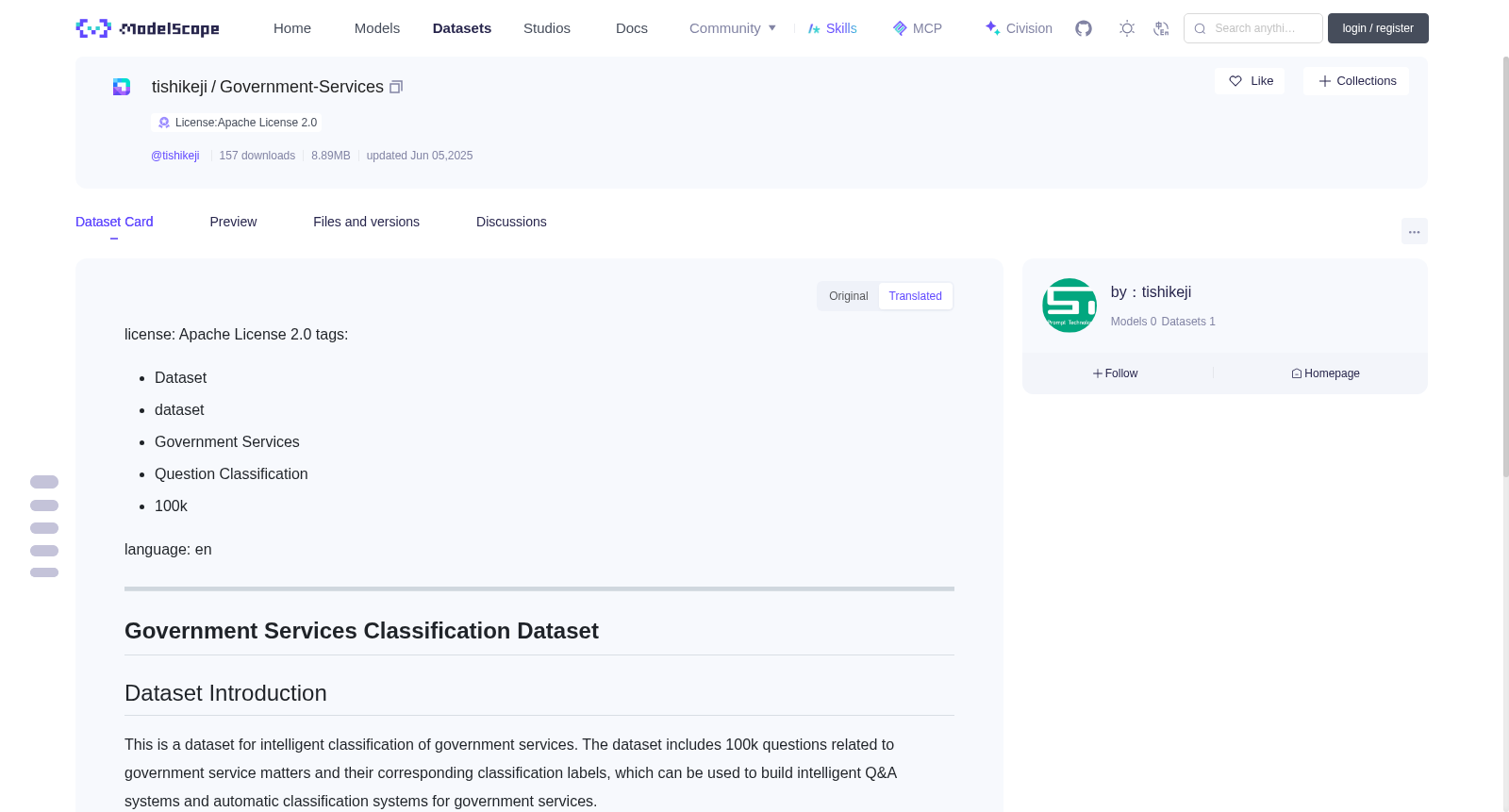Image resolution: width=1509 pixels, height=812 pixels.
Task: Click the dataset cube avatar icon
Action: 122,87
